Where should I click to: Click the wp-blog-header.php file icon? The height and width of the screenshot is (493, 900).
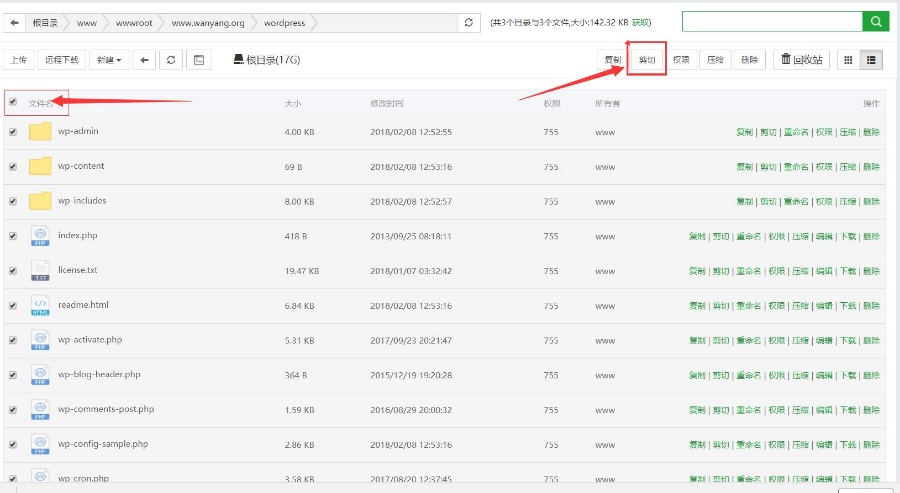pos(40,375)
